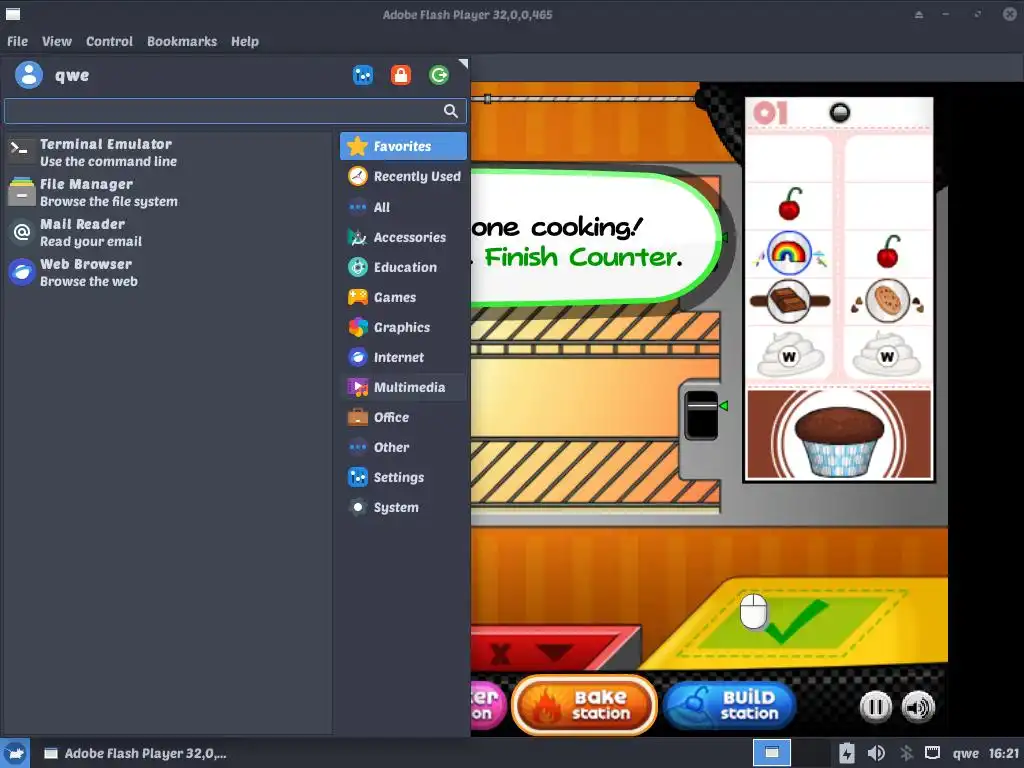This screenshot has height=768, width=1024.
Task: Click the order ticket number 01
Action: 771,113
